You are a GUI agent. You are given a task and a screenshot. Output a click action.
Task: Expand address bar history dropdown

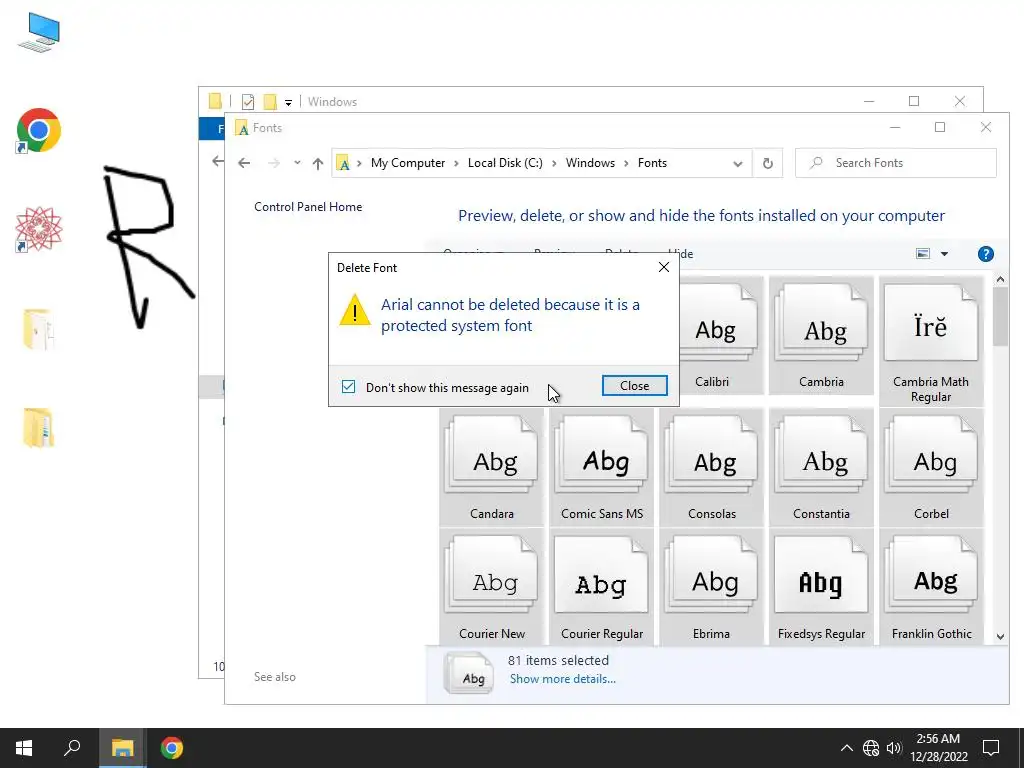coord(738,163)
